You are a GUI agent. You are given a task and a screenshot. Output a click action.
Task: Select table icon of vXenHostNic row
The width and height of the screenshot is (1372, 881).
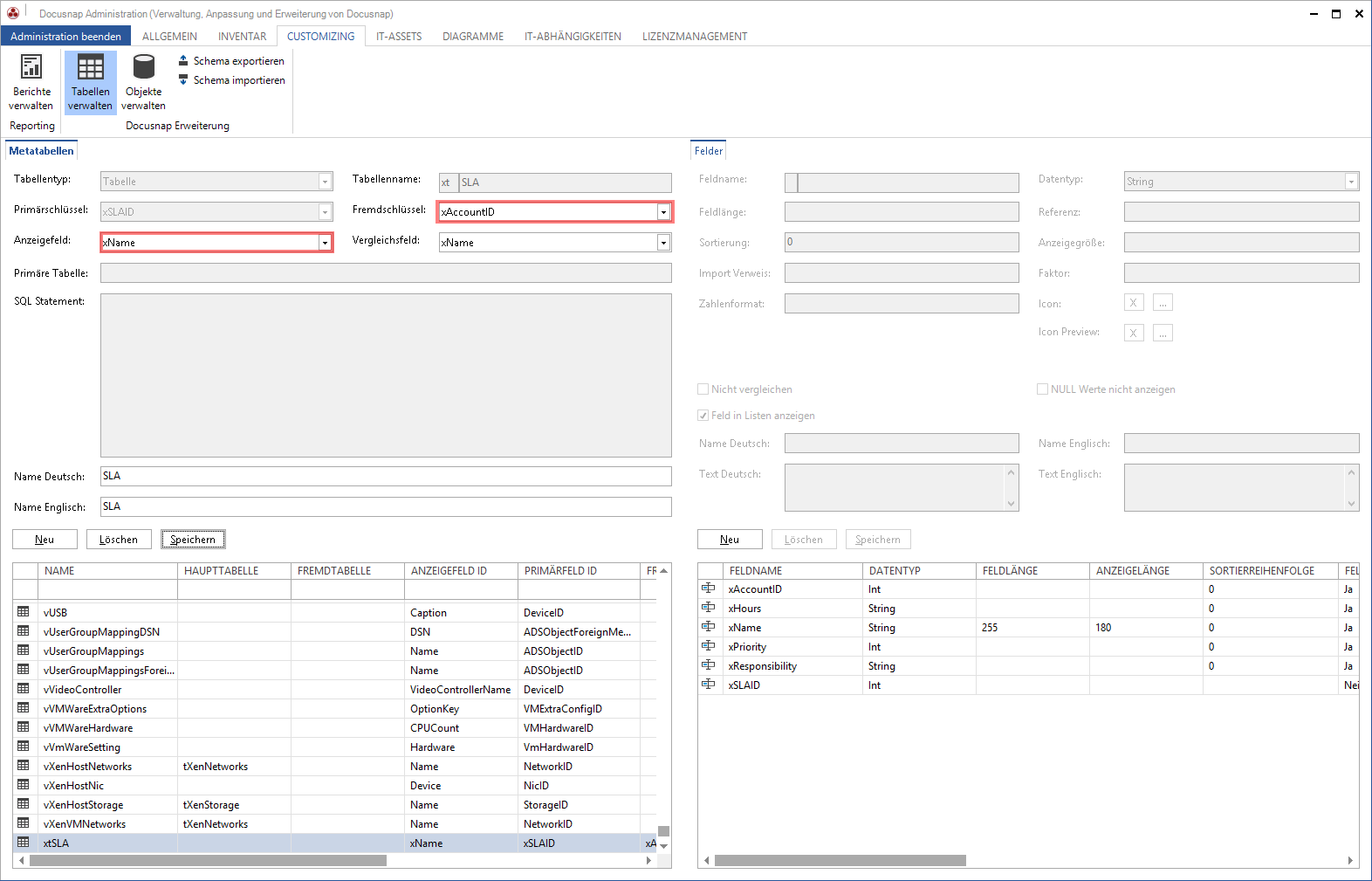click(24, 785)
